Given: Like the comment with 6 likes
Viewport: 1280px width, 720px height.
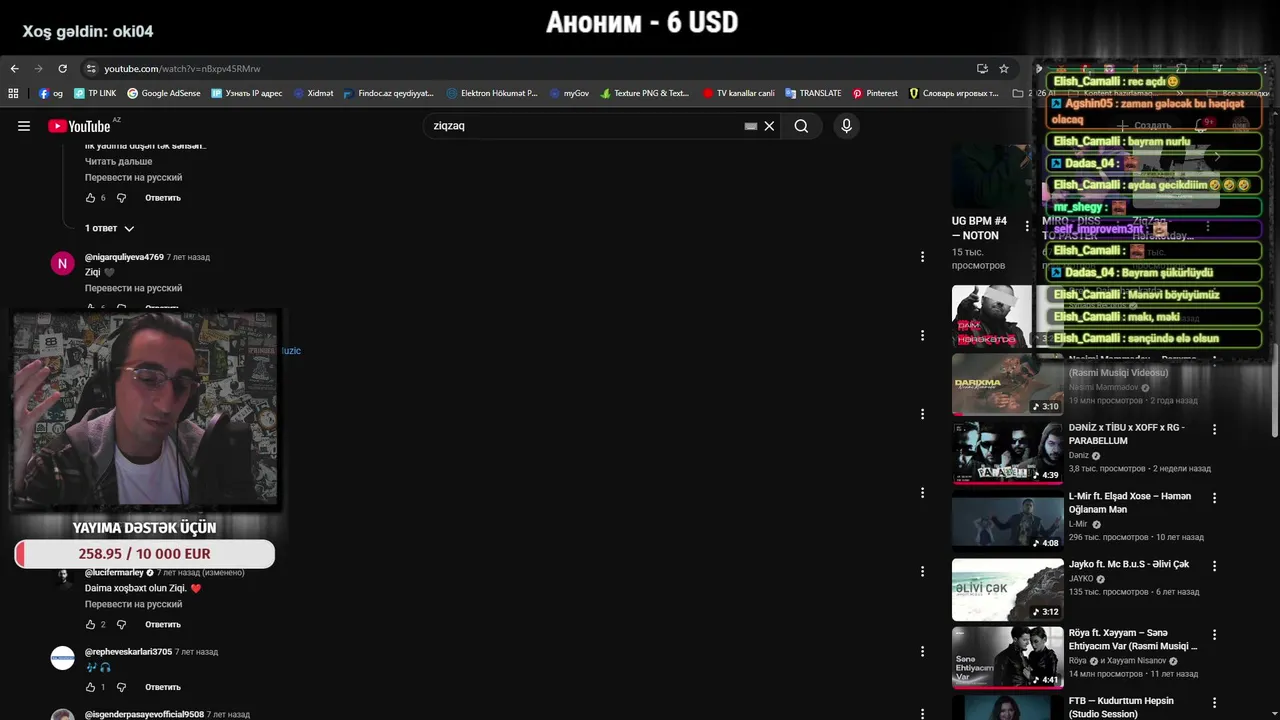Looking at the screenshot, I should [90, 198].
